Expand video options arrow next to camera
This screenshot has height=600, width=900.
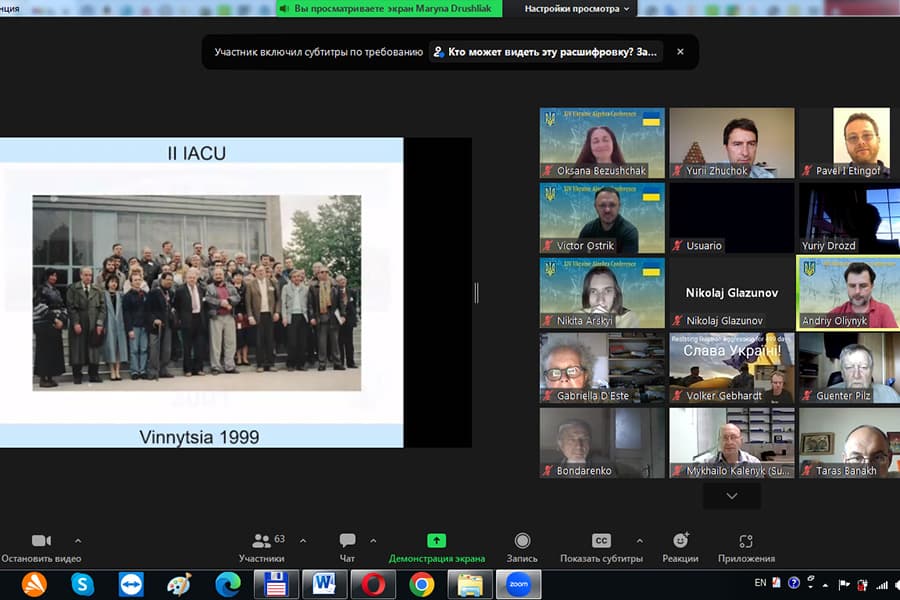(x=78, y=541)
